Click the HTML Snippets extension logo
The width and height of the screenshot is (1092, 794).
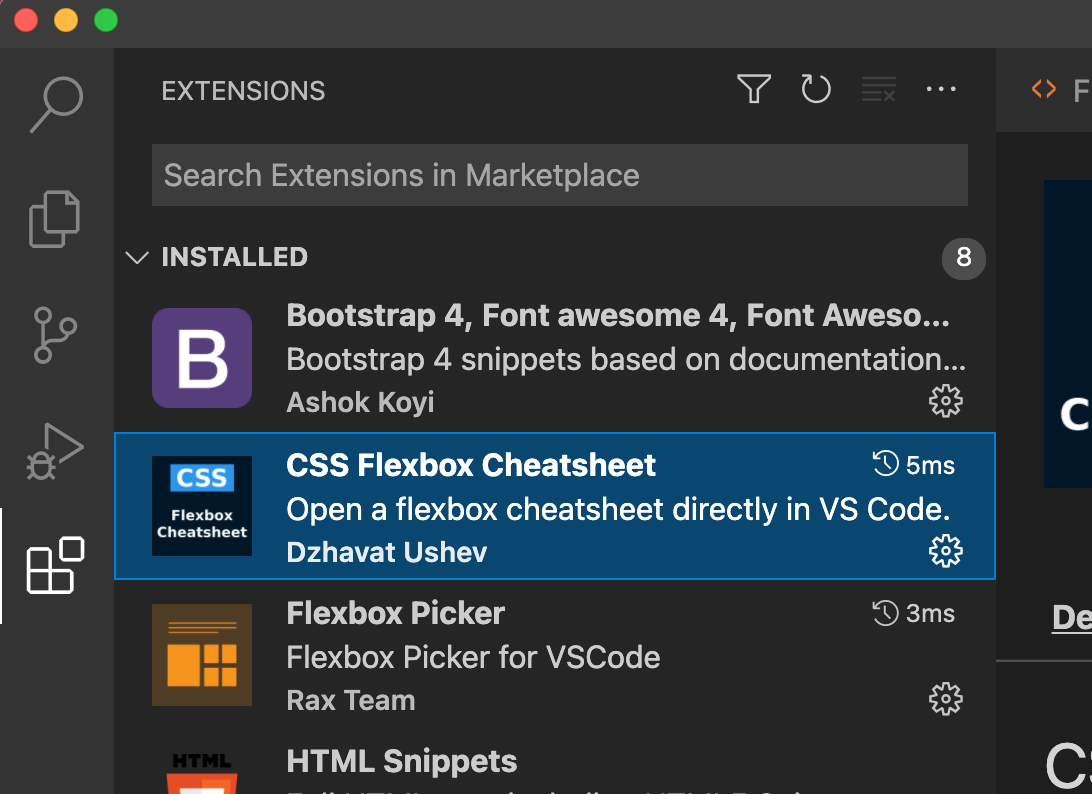point(202,773)
